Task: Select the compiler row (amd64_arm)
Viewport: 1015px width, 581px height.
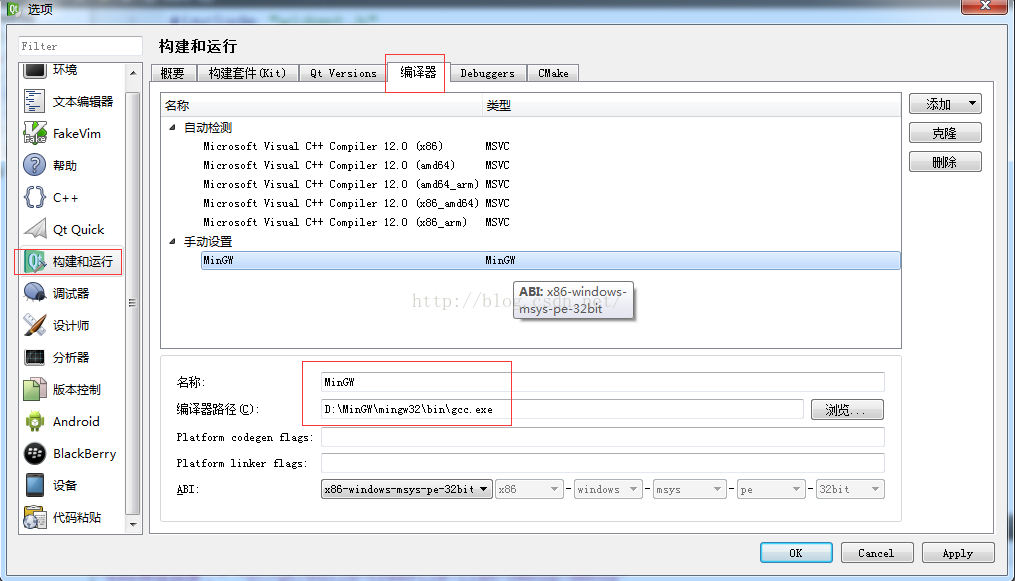Action: point(550,184)
